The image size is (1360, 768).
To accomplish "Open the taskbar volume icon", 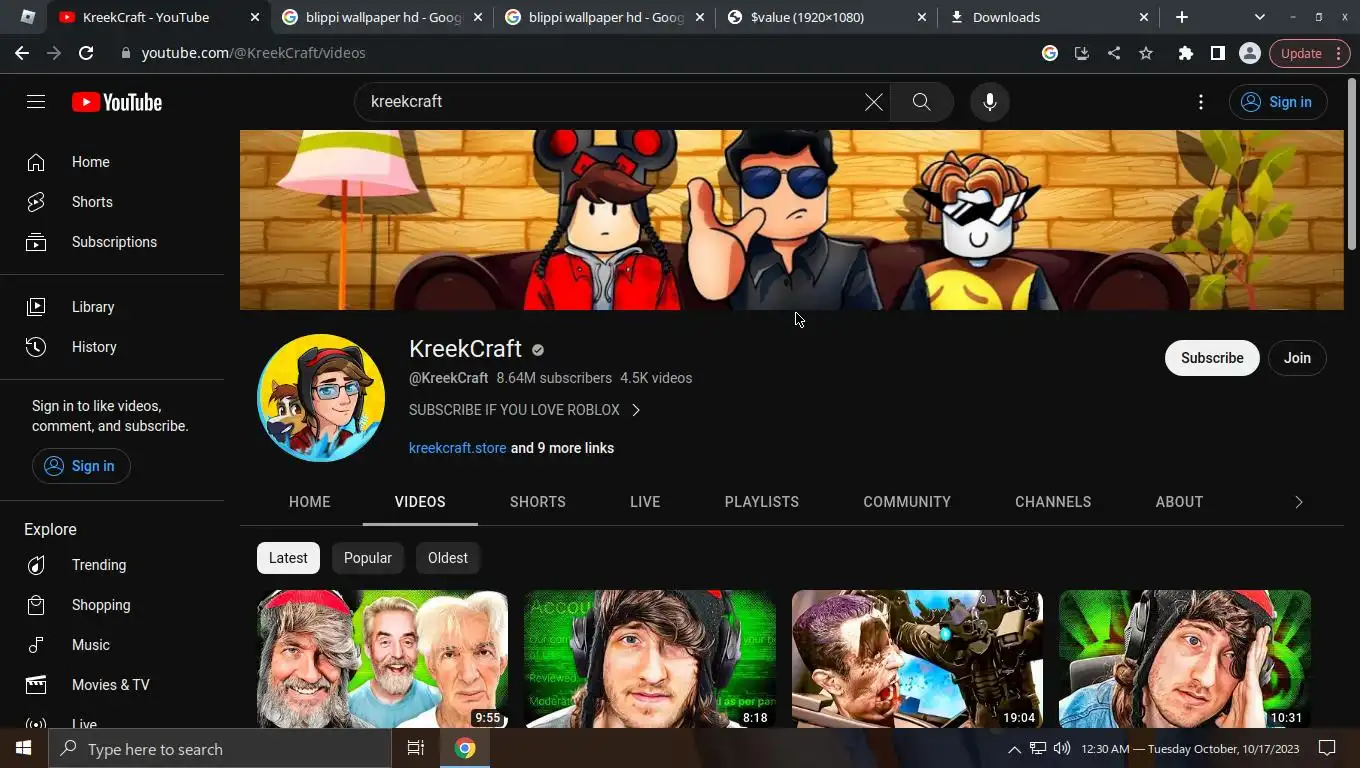I will pyautogui.click(x=1062, y=748).
